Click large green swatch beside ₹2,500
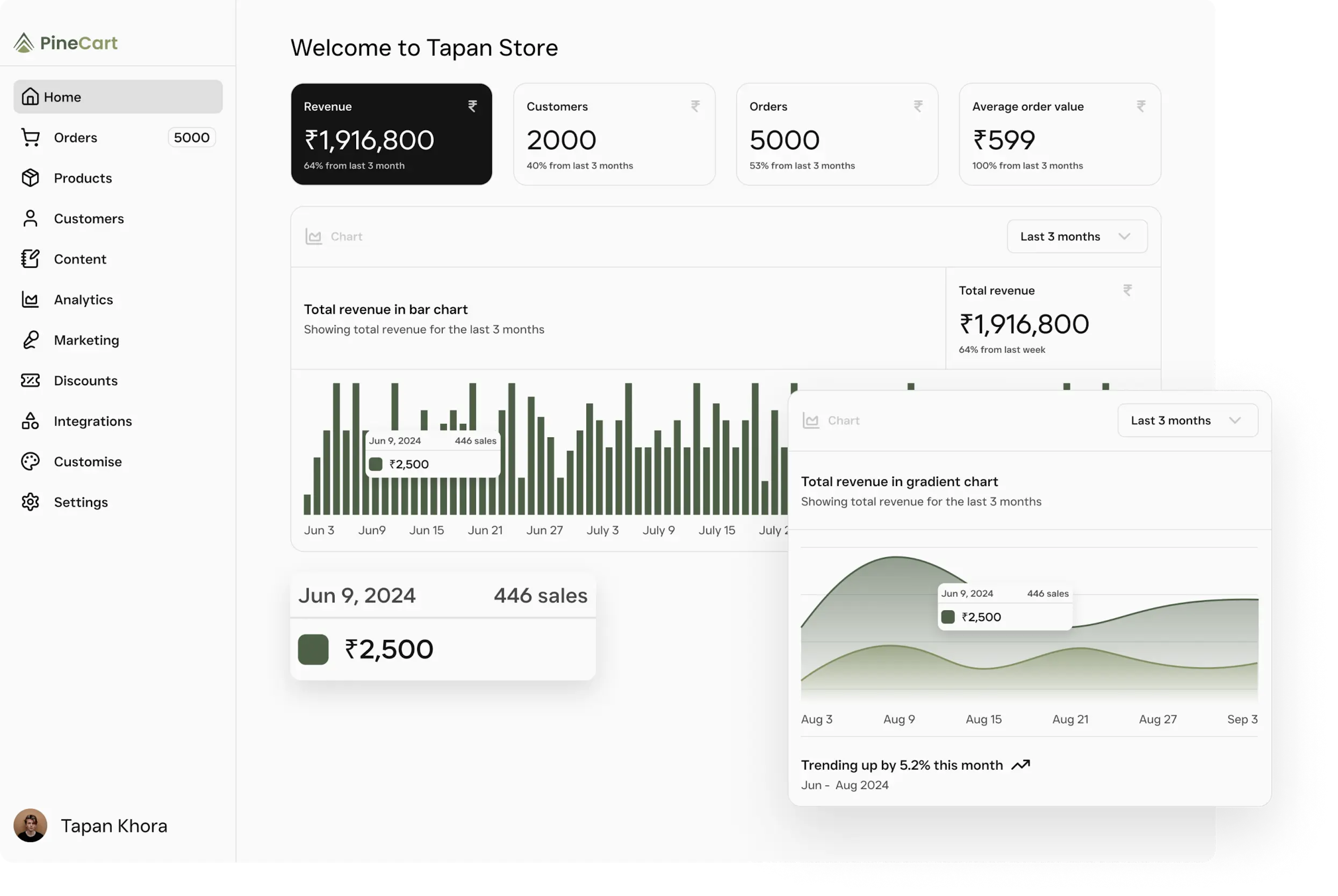 click(x=313, y=650)
